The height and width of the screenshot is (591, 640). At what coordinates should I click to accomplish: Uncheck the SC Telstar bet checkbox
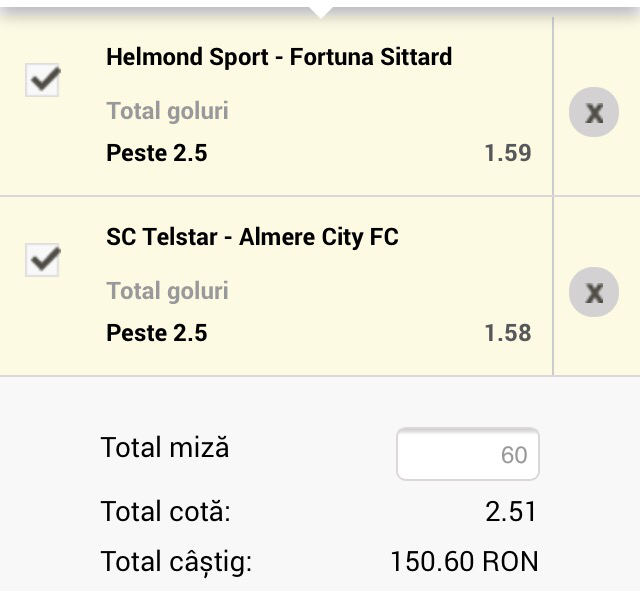[x=42, y=261]
